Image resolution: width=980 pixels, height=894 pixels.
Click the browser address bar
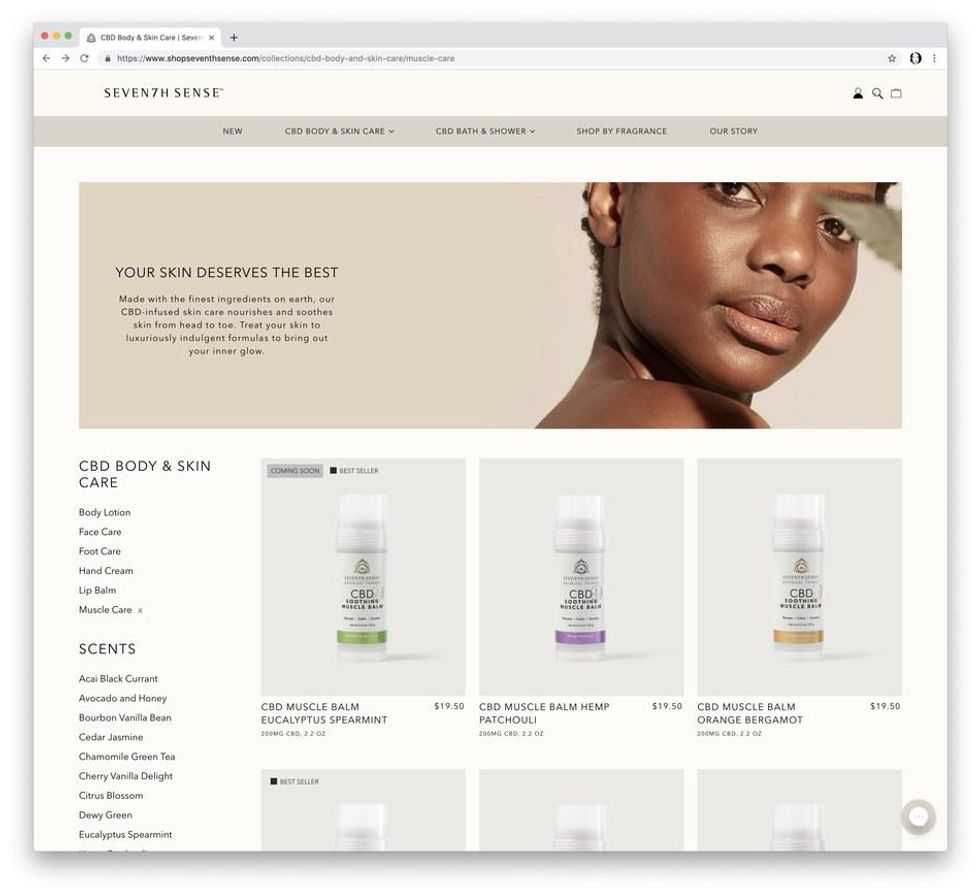(488, 58)
